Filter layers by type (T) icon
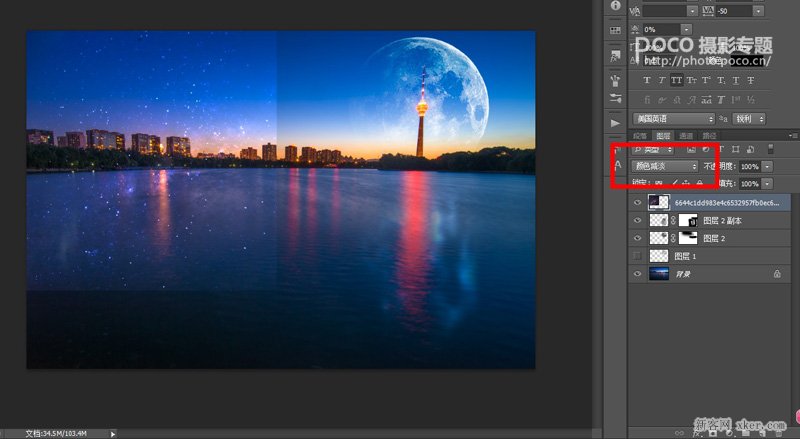 click(x=721, y=149)
